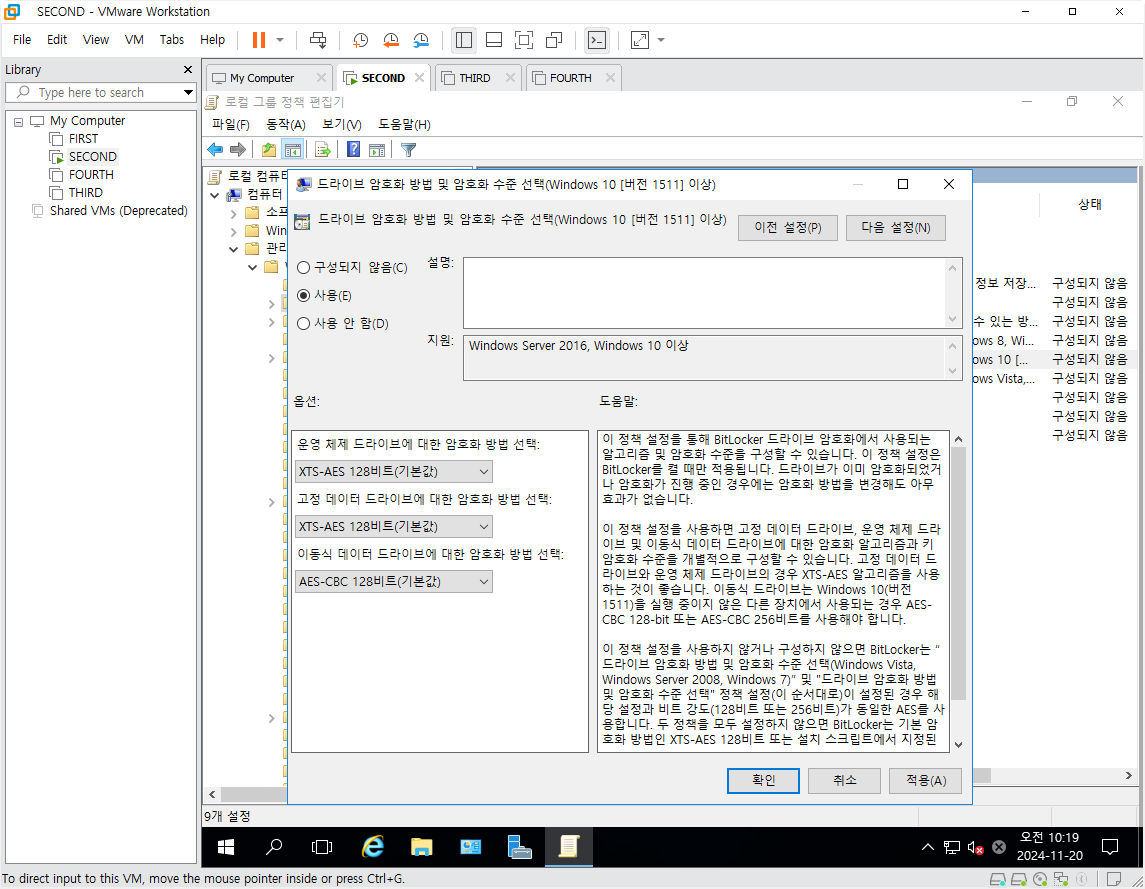
Task: Click the stretch guest display icon
Action: pyautogui.click(x=640, y=40)
